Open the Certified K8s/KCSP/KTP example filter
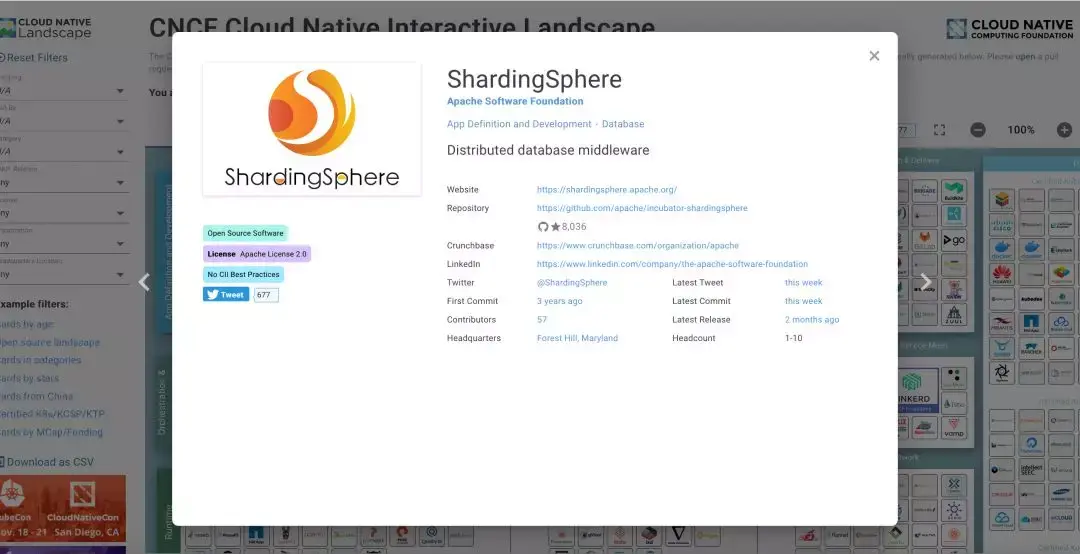This screenshot has height=554, width=1080. 52,414
